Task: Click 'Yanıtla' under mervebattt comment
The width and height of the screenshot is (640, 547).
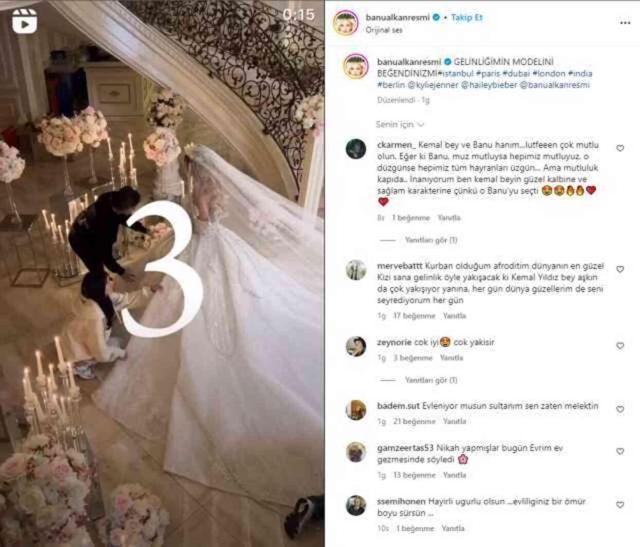Action: point(454,316)
